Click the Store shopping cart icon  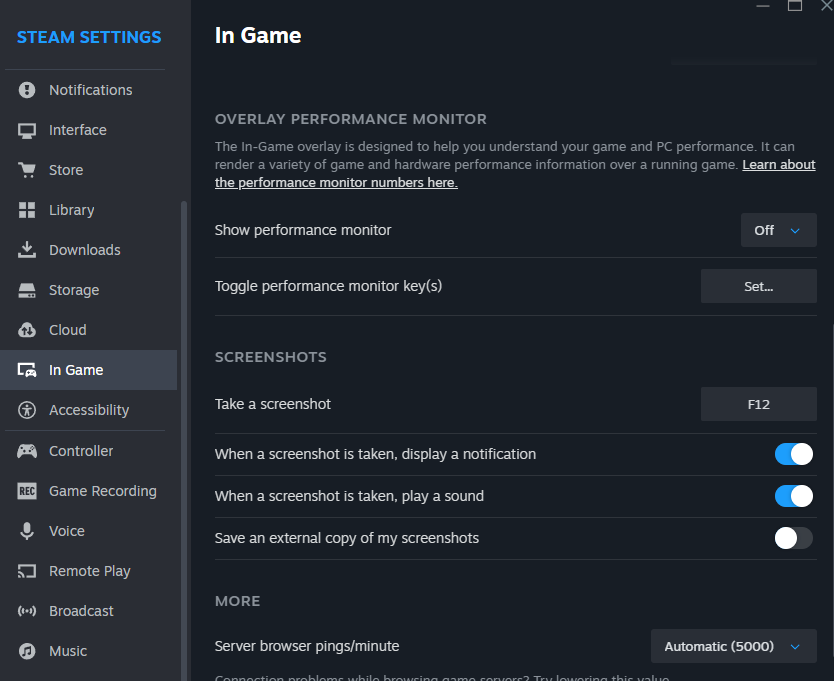click(x=27, y=170)
